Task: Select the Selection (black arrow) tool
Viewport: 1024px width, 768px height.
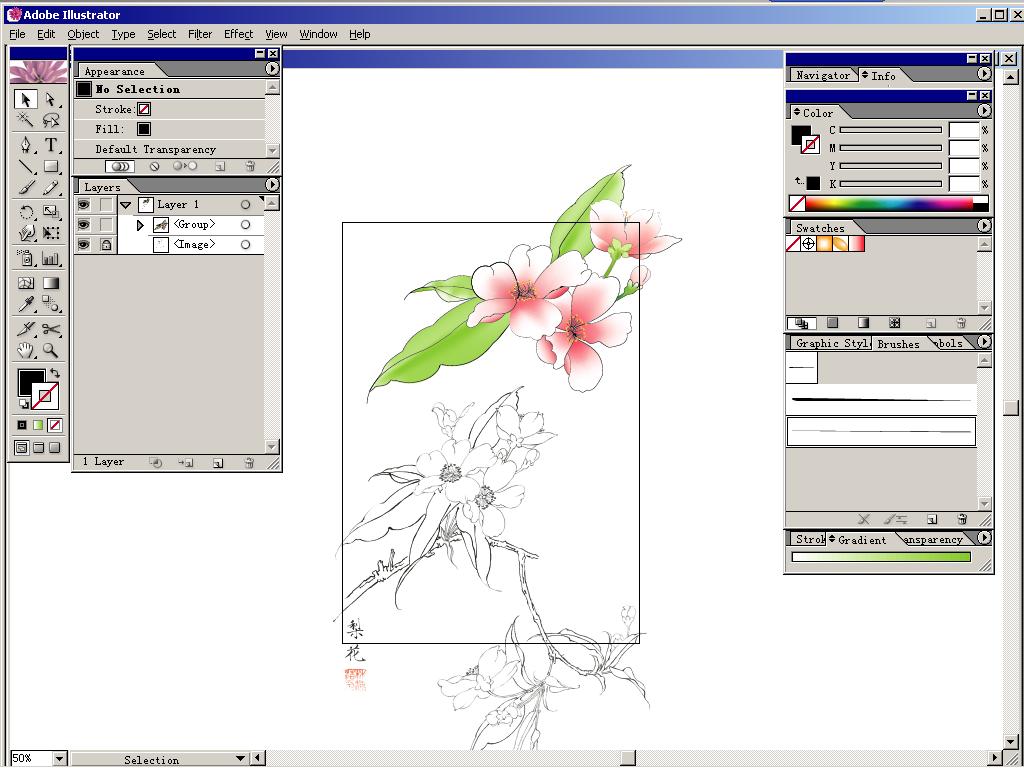Action: coord(25,99)
